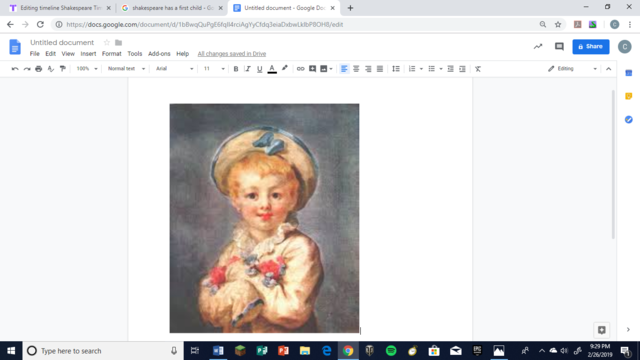Click the Windows Start button
This screenshot has height=360, width=640.
(x=11, y=351)
